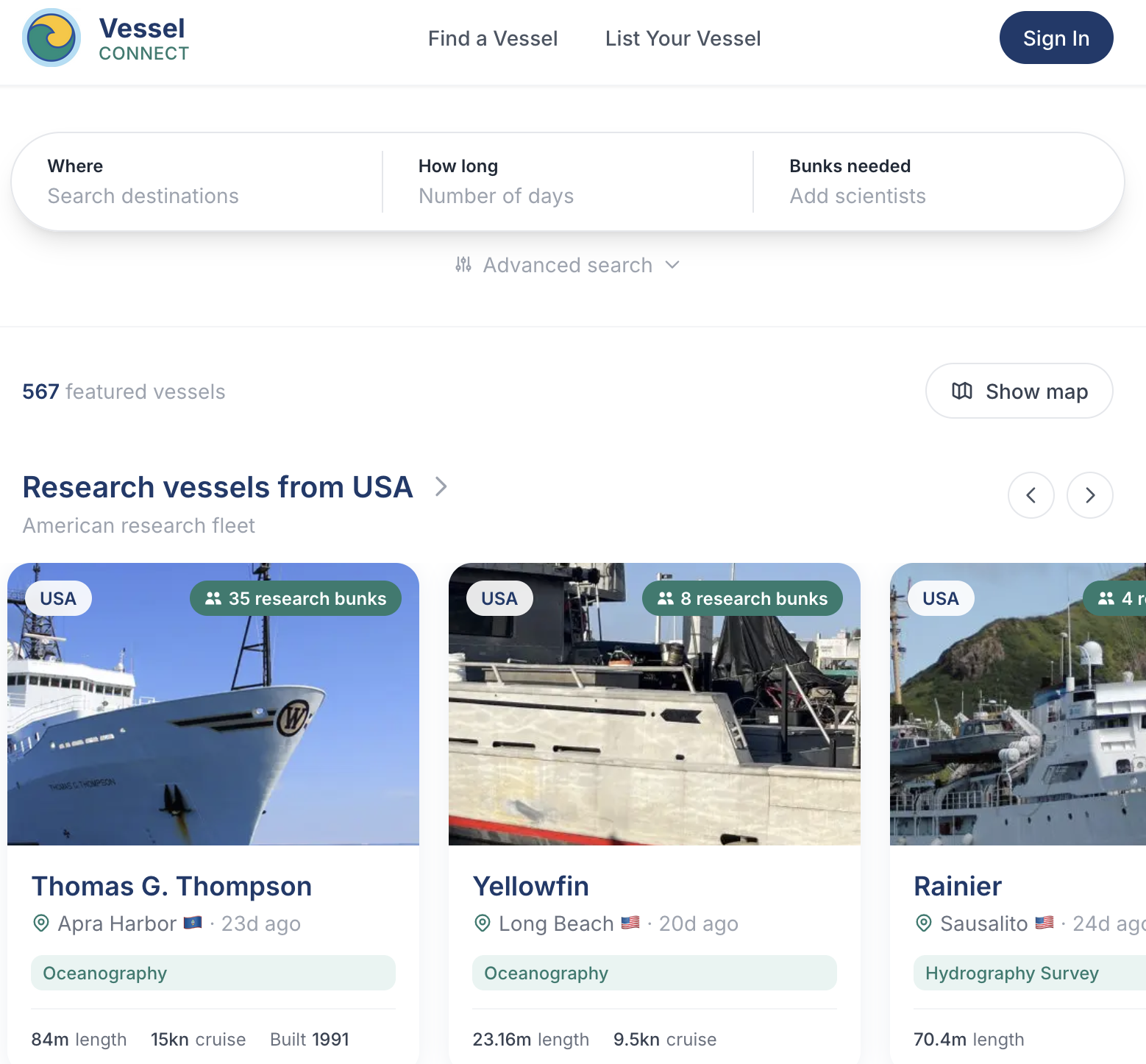Expand the Advanced search options

pos(568,265)
